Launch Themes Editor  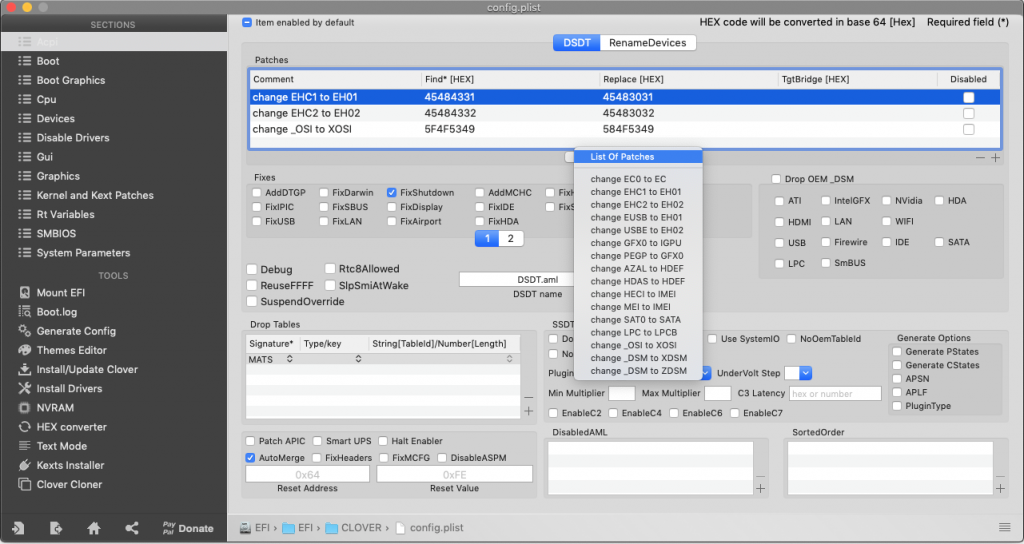point(71,350)
